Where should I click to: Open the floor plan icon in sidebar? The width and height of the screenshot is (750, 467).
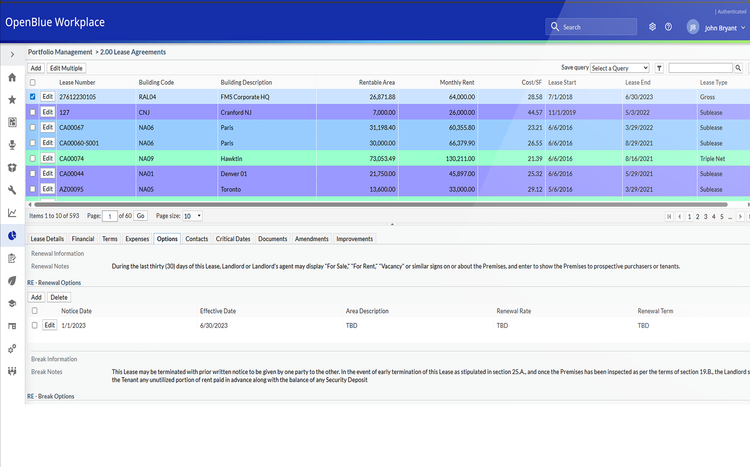12,326
